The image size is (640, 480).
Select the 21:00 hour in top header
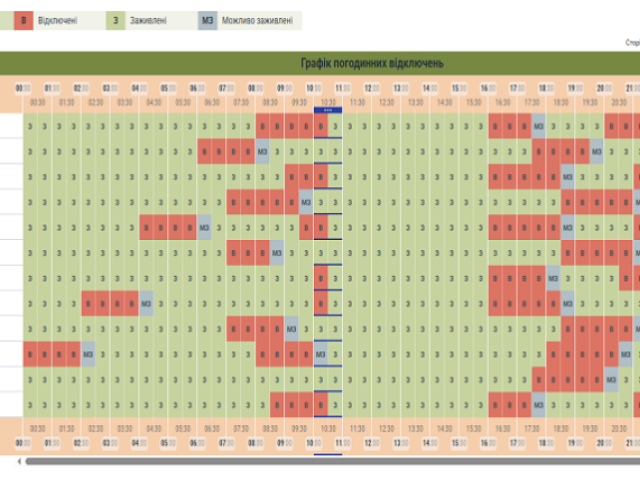pyautogui.click(x=633, y=88)
